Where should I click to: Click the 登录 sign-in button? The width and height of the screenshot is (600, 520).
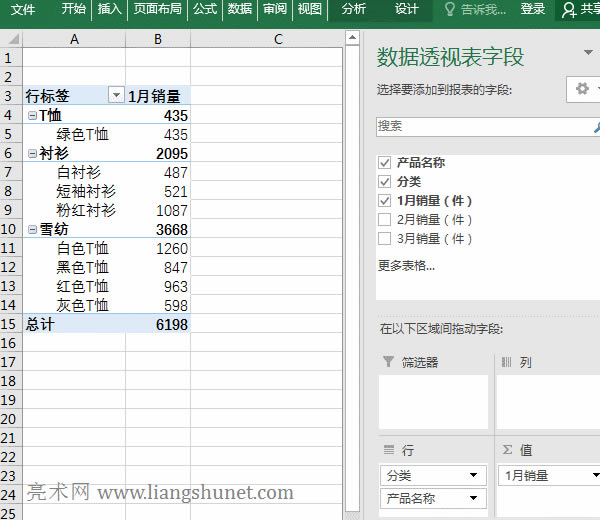coord(533,9)
